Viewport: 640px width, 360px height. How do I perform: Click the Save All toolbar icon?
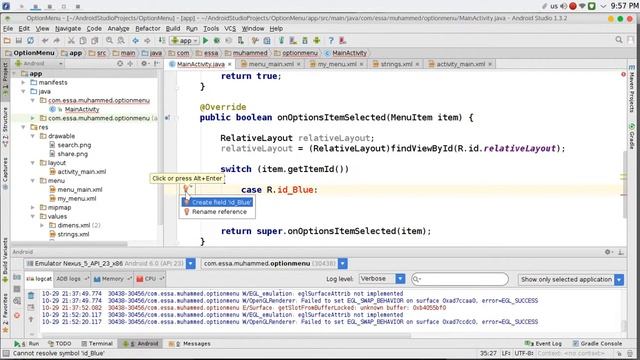[19, 40]
